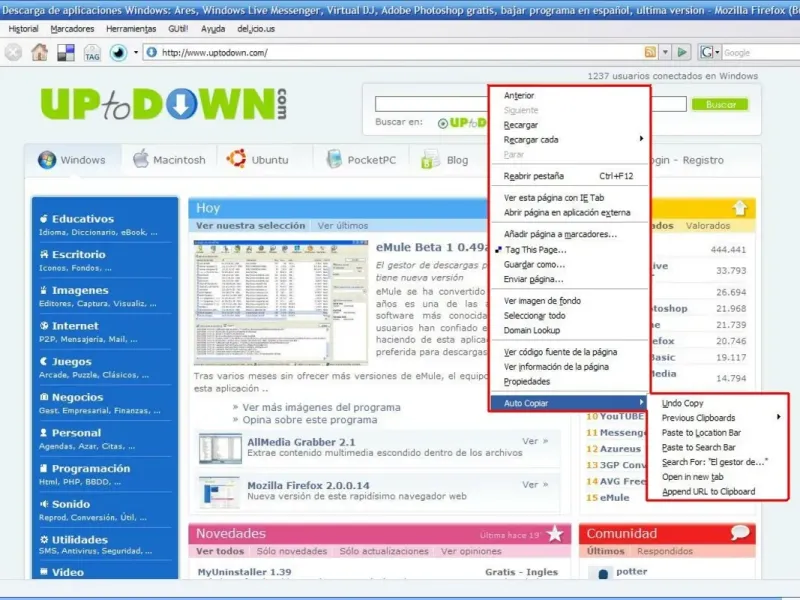
Task: Click the up arrow icon in yellow header
Action: (x=740, y=208)
